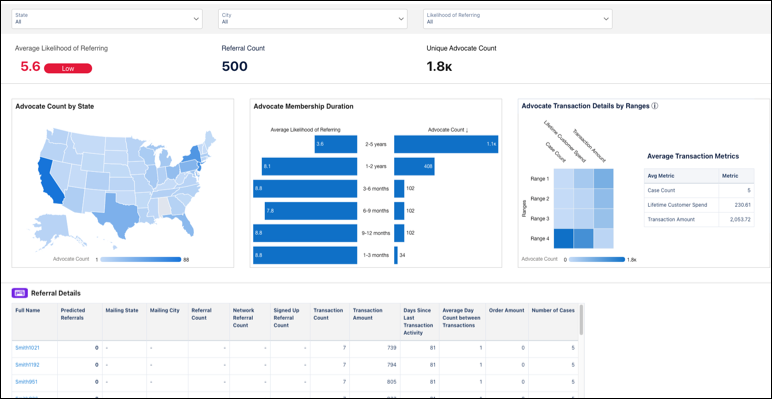Select the 2-5 years advocate count bar

tap(446, 144)
